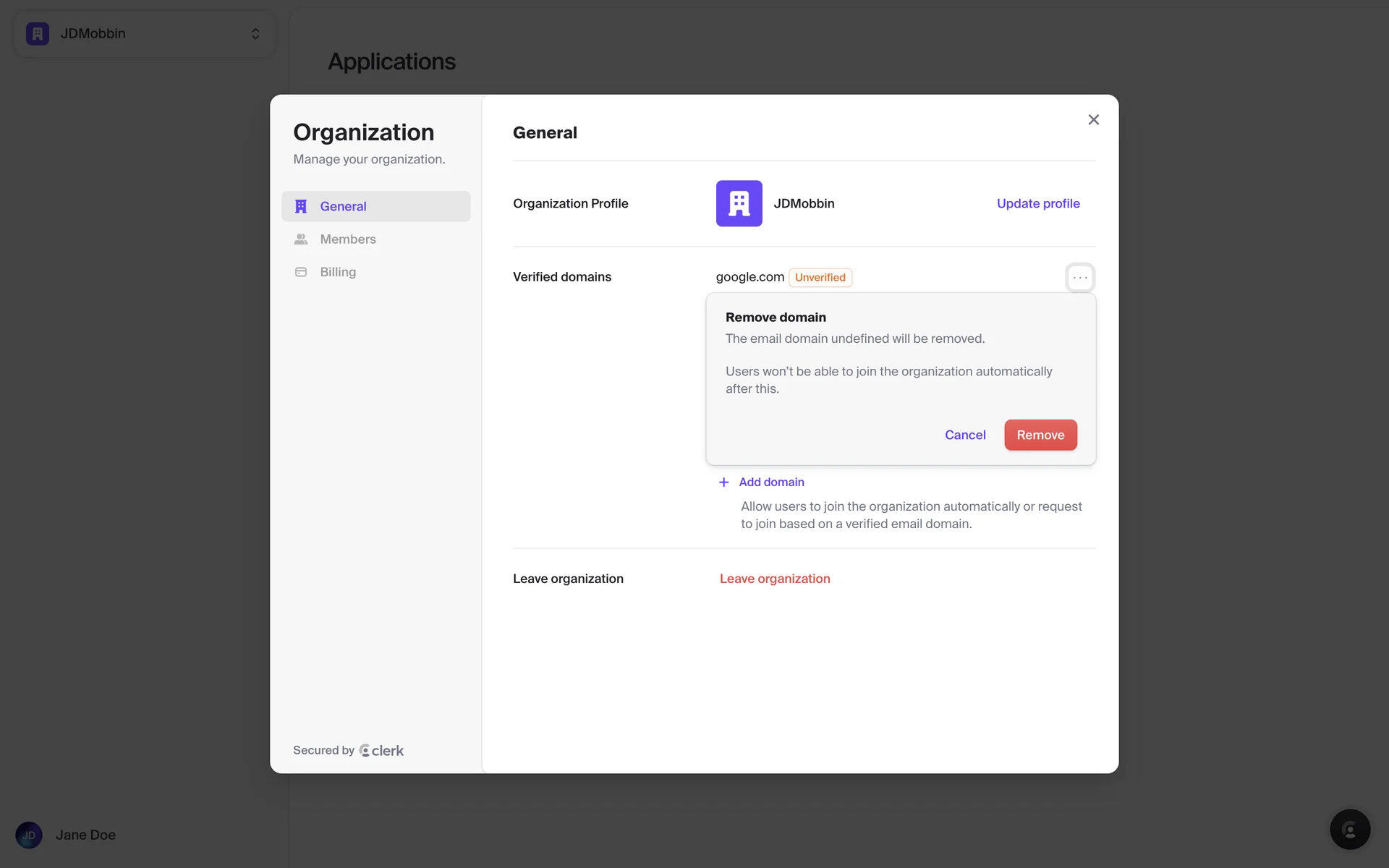Select the General tab in sidebar
1389x868 pixels.
point(343,207)
